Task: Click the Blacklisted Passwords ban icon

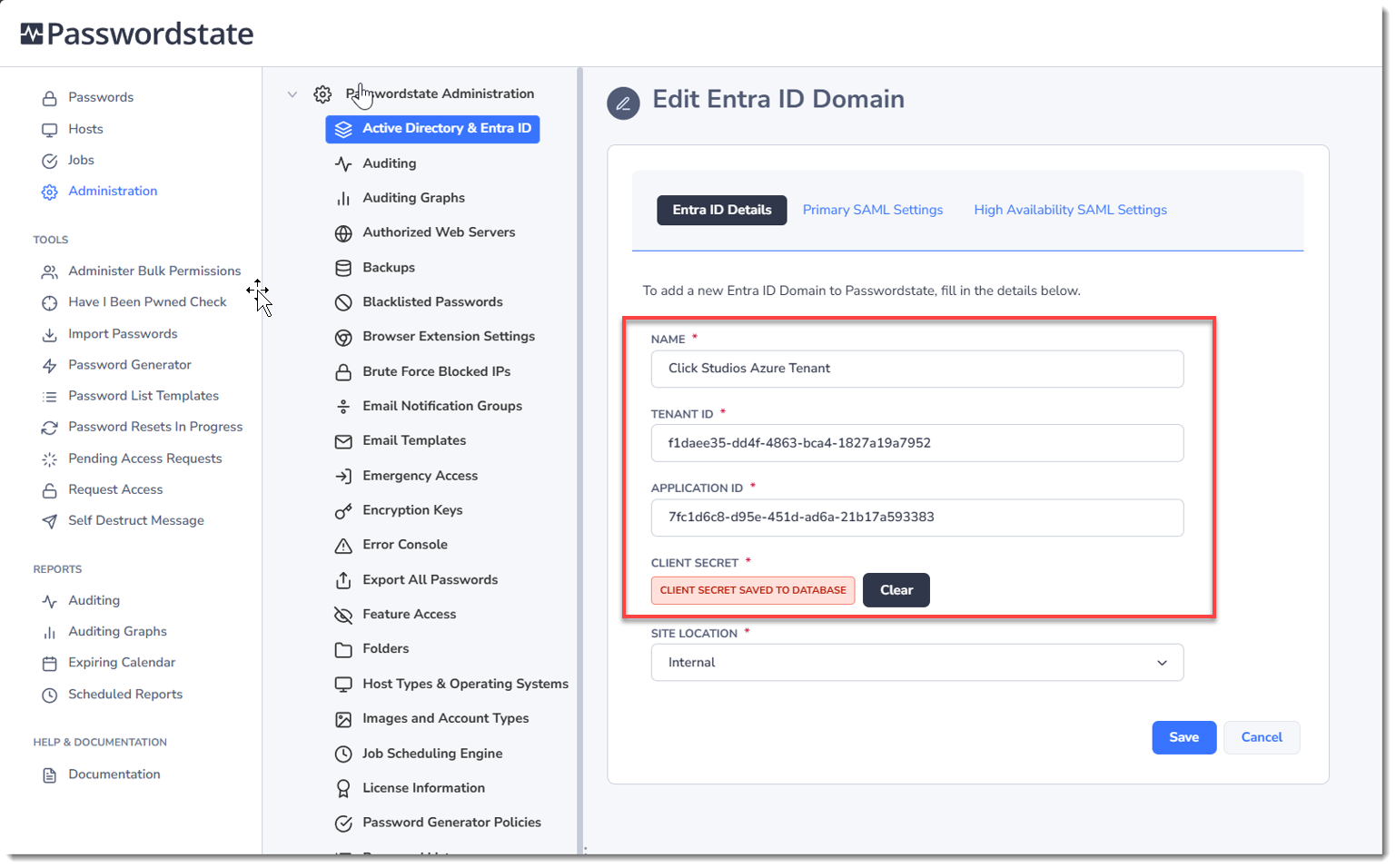Action: (343, 302)
